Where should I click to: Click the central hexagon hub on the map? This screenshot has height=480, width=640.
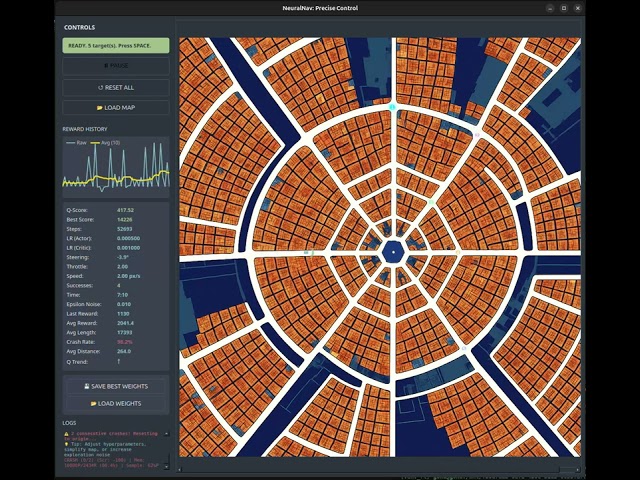coord(394,253)
